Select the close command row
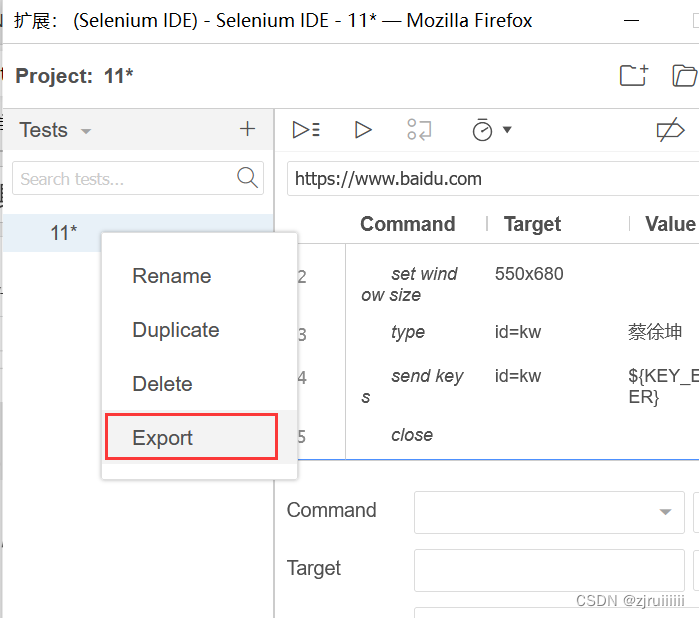Viewport: 699px width, 618px height. (412, 435)
